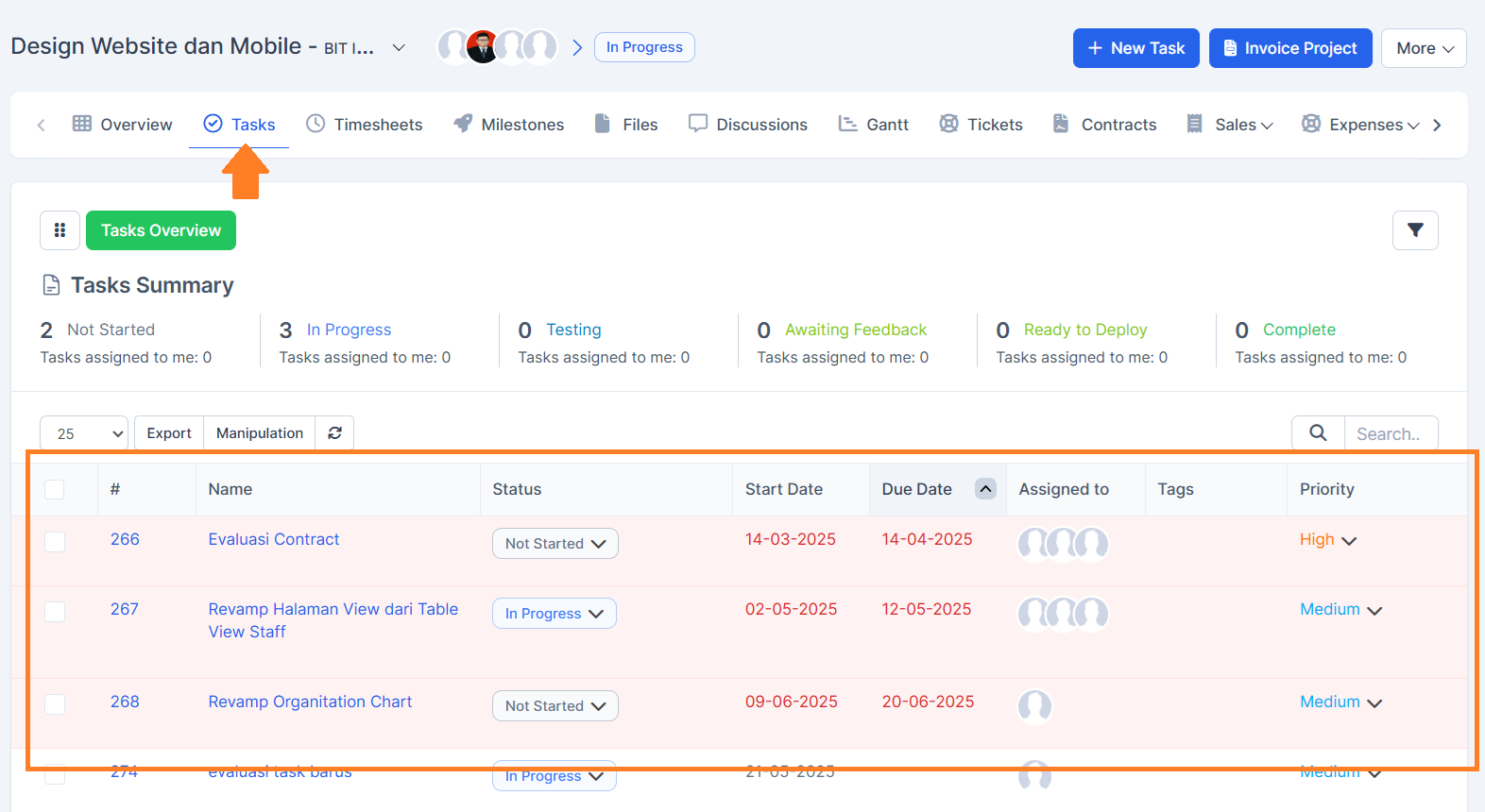
Task: Click the search magnifier icon
Action: pyautogui.click(x=1318, y=433)
